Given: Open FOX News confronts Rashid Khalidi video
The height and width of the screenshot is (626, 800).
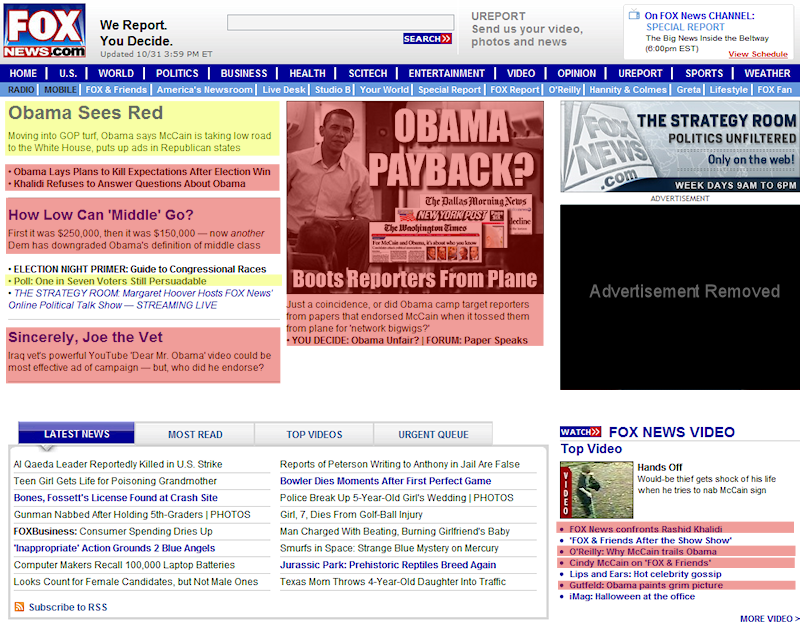Looking at the screenshot, I should tap(646, 529).
